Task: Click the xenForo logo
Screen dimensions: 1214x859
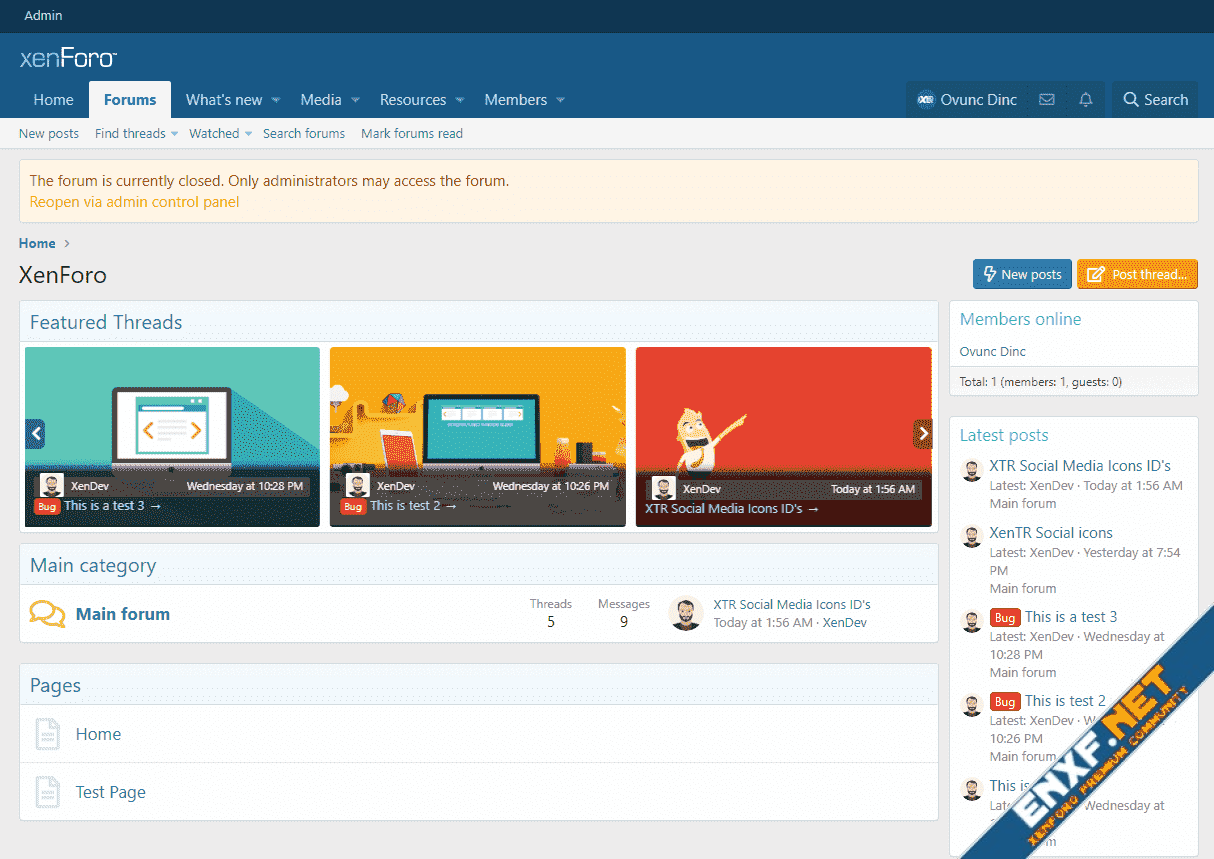Action: pos(68,58)
